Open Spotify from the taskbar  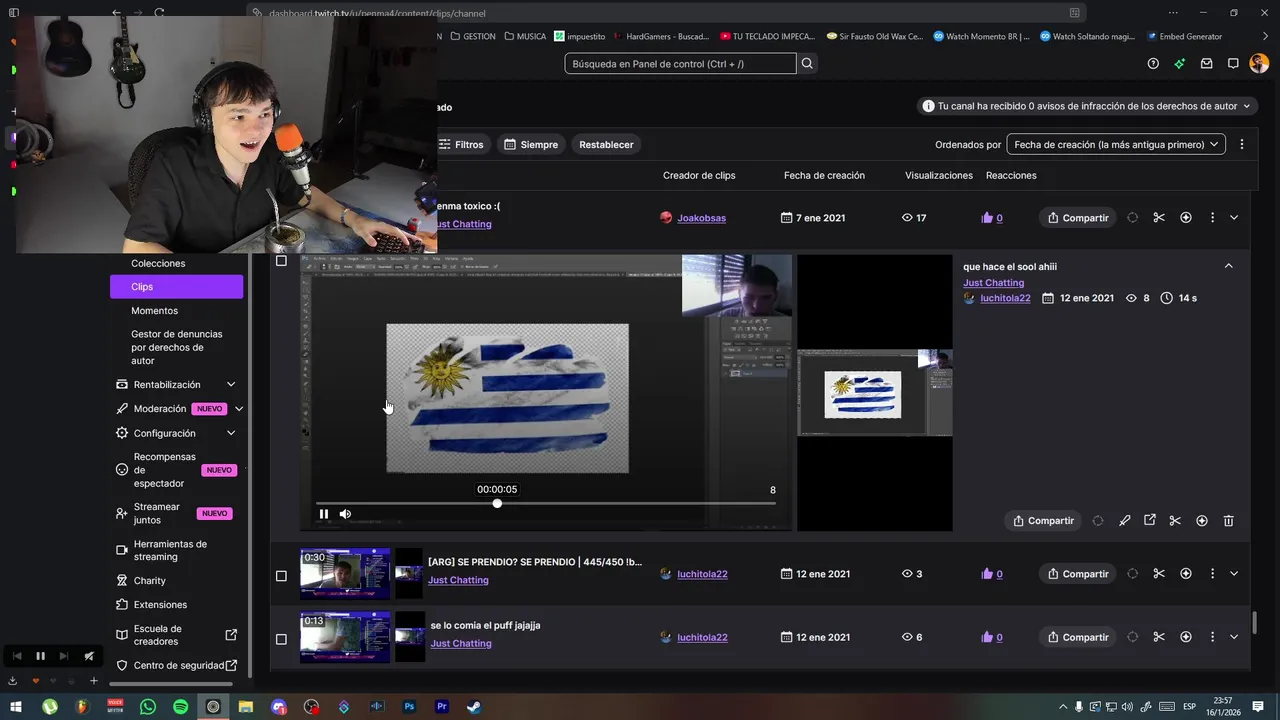click(180, 707)
